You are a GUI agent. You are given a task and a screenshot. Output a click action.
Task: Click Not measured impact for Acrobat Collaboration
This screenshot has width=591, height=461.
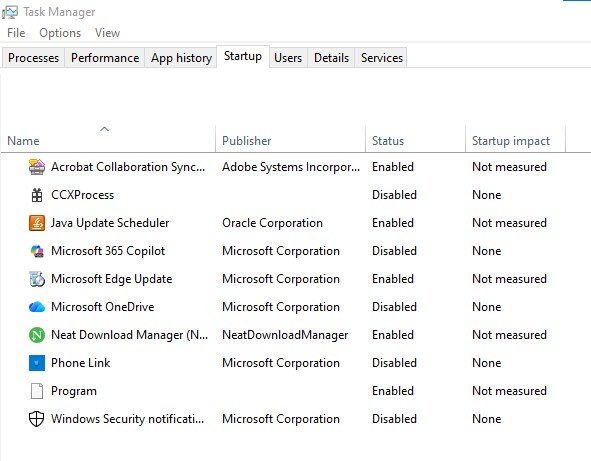[x=509, y=167]
